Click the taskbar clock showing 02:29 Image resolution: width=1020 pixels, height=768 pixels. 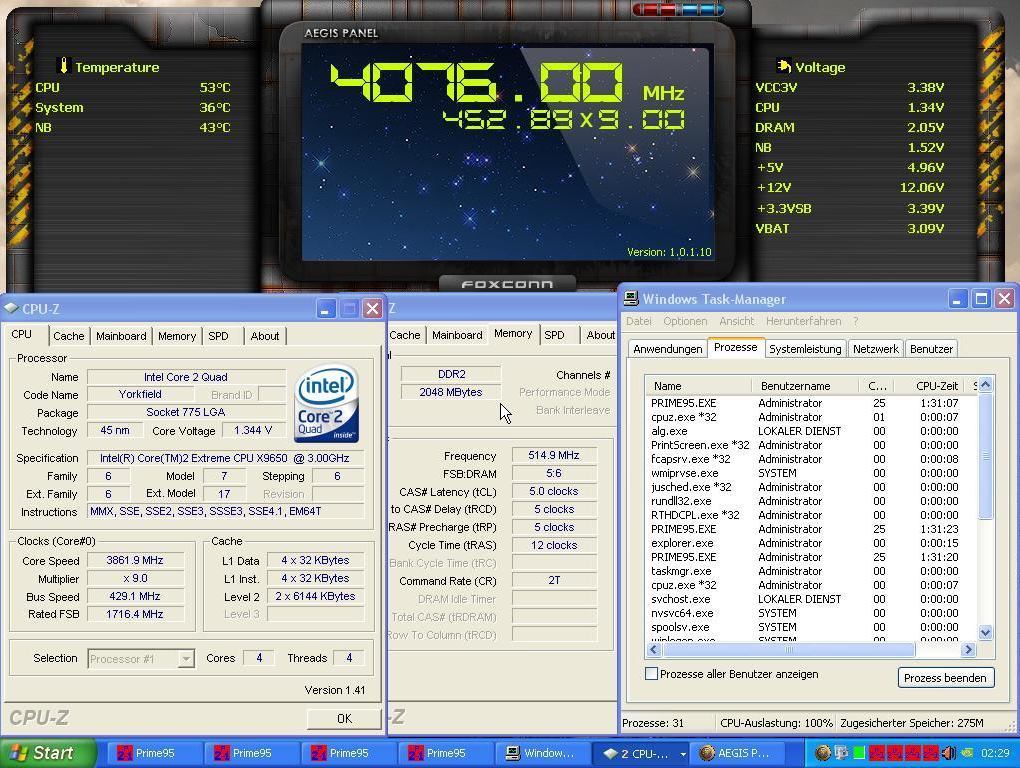point(995,753)
